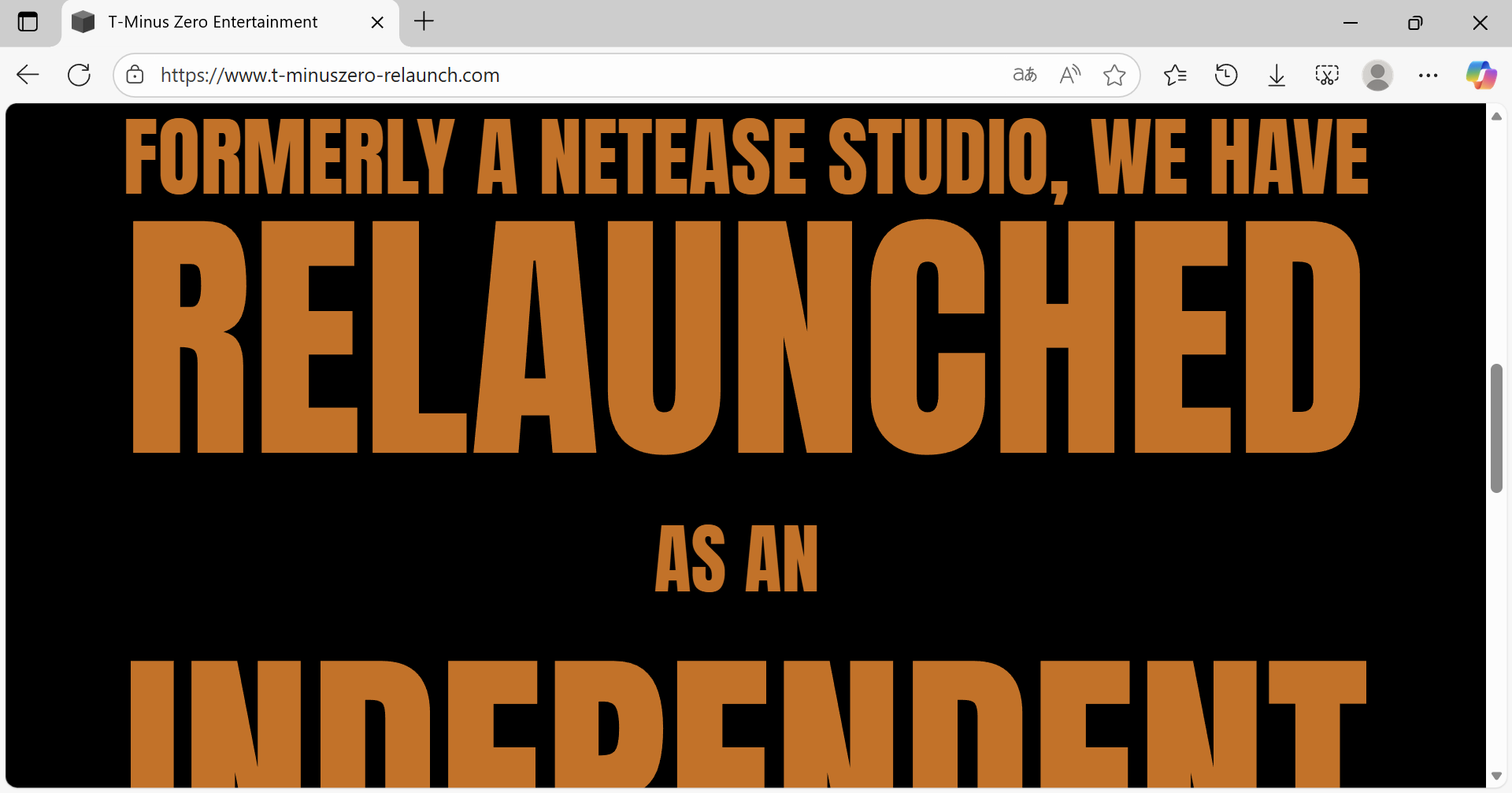Screen dimensions: 1512x793
Task: Open the translate page option
Action: [1025, 75]
